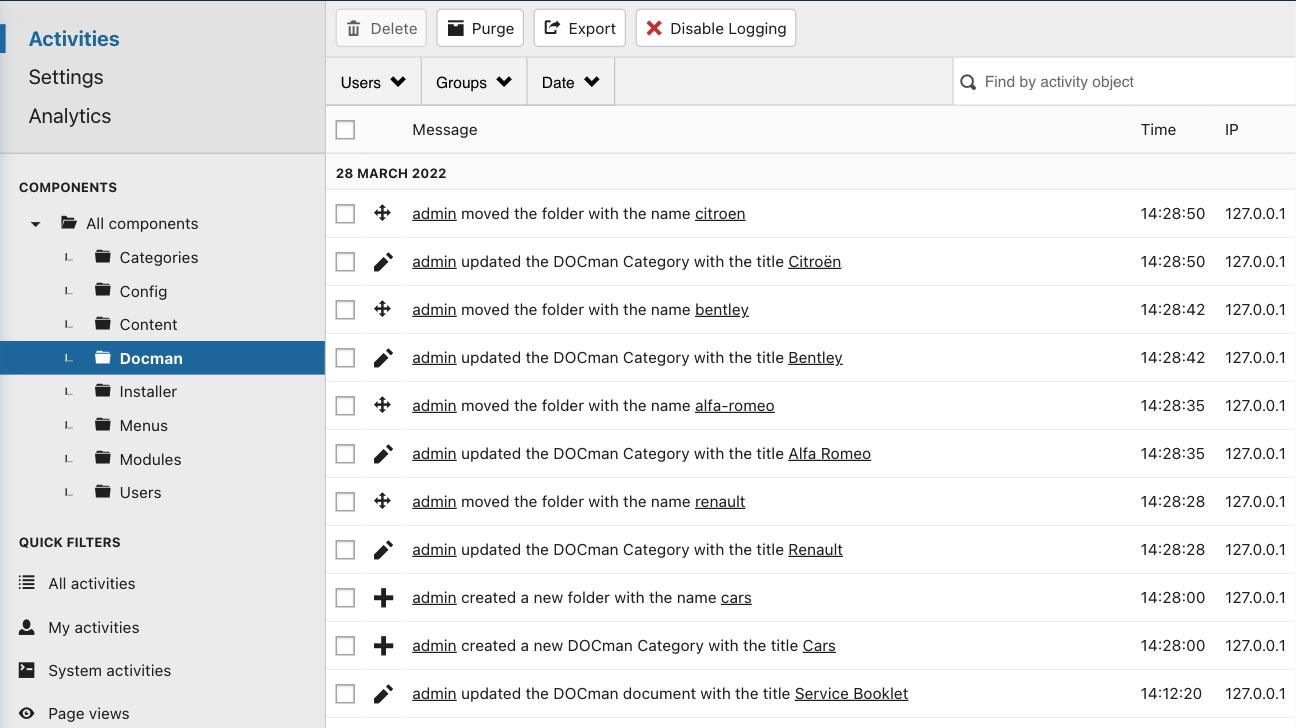Tick the select-all checkbox in the header
The width and height of the screenshot is (1296, 728).
tap(345, 130)
